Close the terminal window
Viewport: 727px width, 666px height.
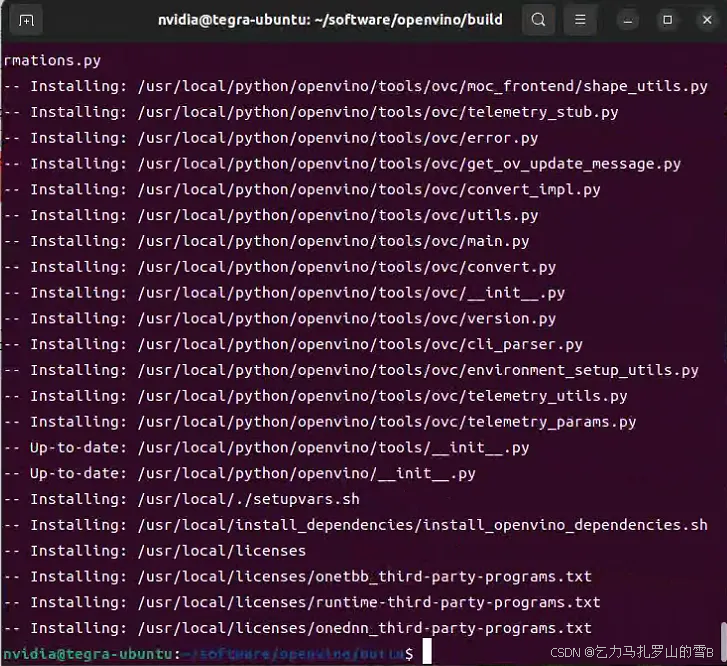pyautogui.click(x=707, y=20)
